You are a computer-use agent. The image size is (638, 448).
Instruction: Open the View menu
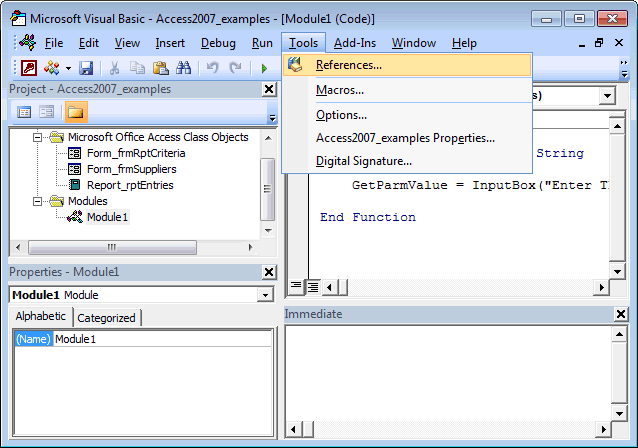127,43
